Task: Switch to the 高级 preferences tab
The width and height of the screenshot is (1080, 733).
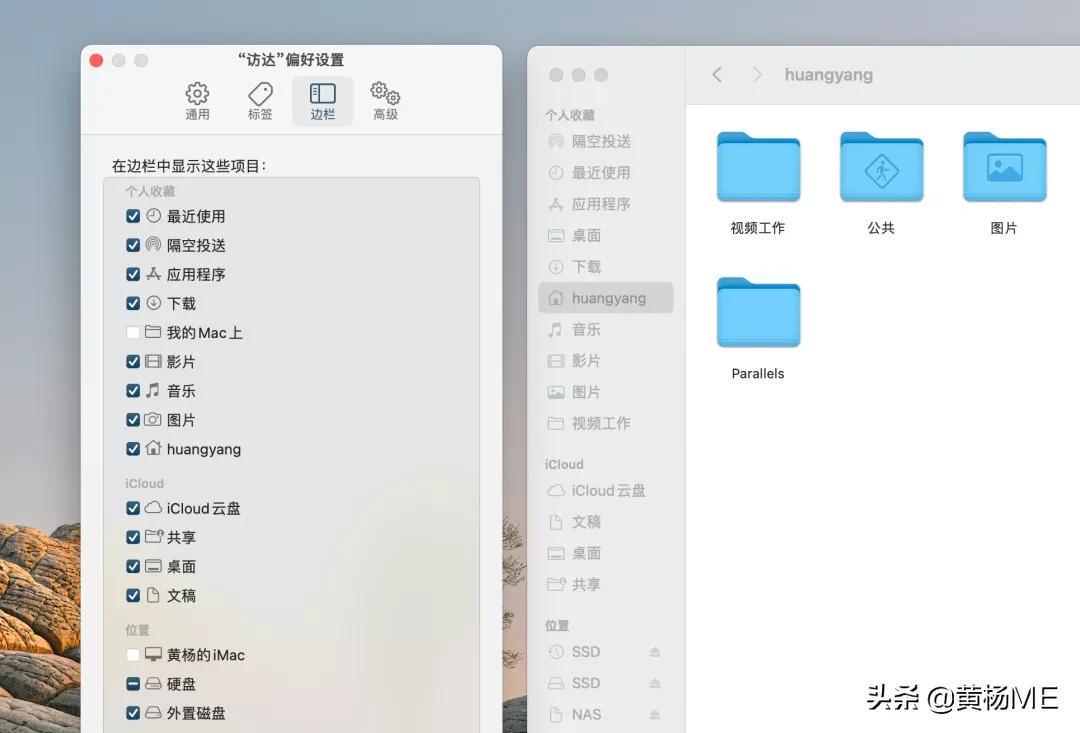Action: point(385,100)
